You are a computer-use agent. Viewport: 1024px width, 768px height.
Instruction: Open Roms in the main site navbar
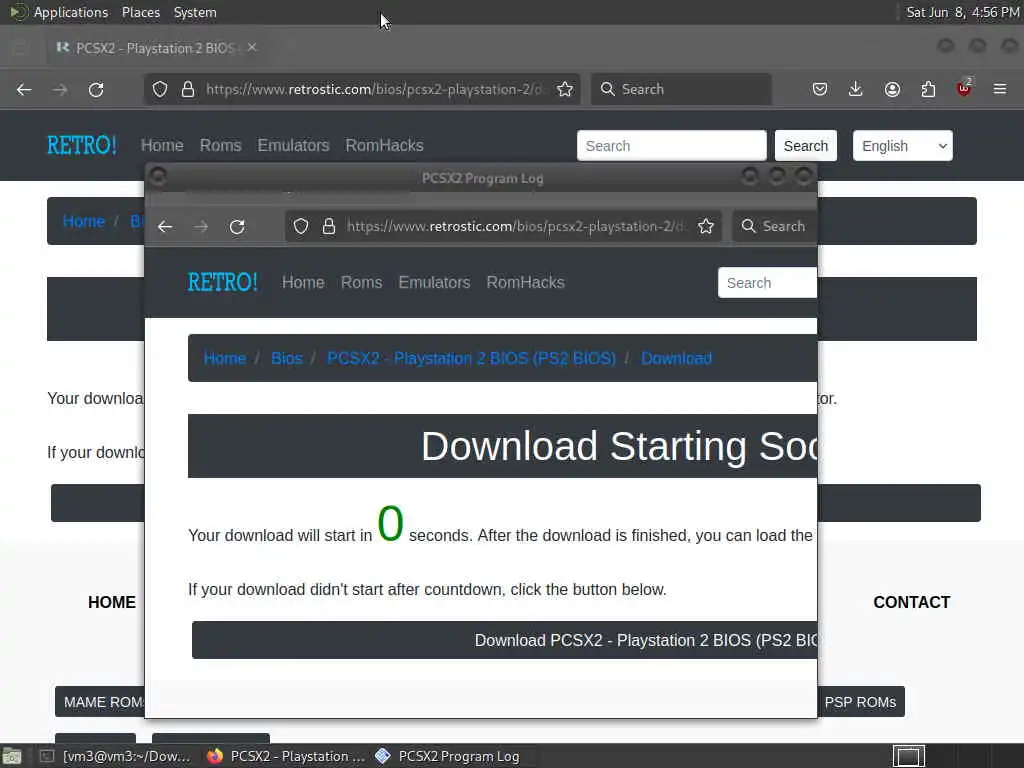point(221,145)
